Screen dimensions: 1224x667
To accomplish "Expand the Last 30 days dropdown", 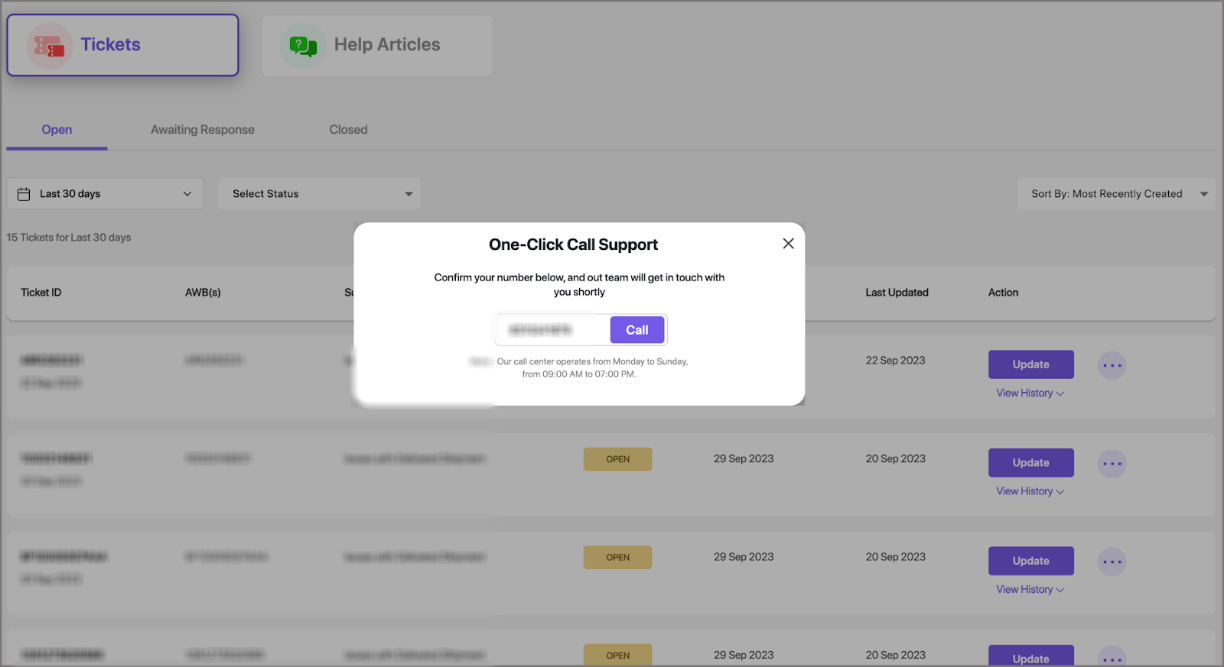I will 105,194.
